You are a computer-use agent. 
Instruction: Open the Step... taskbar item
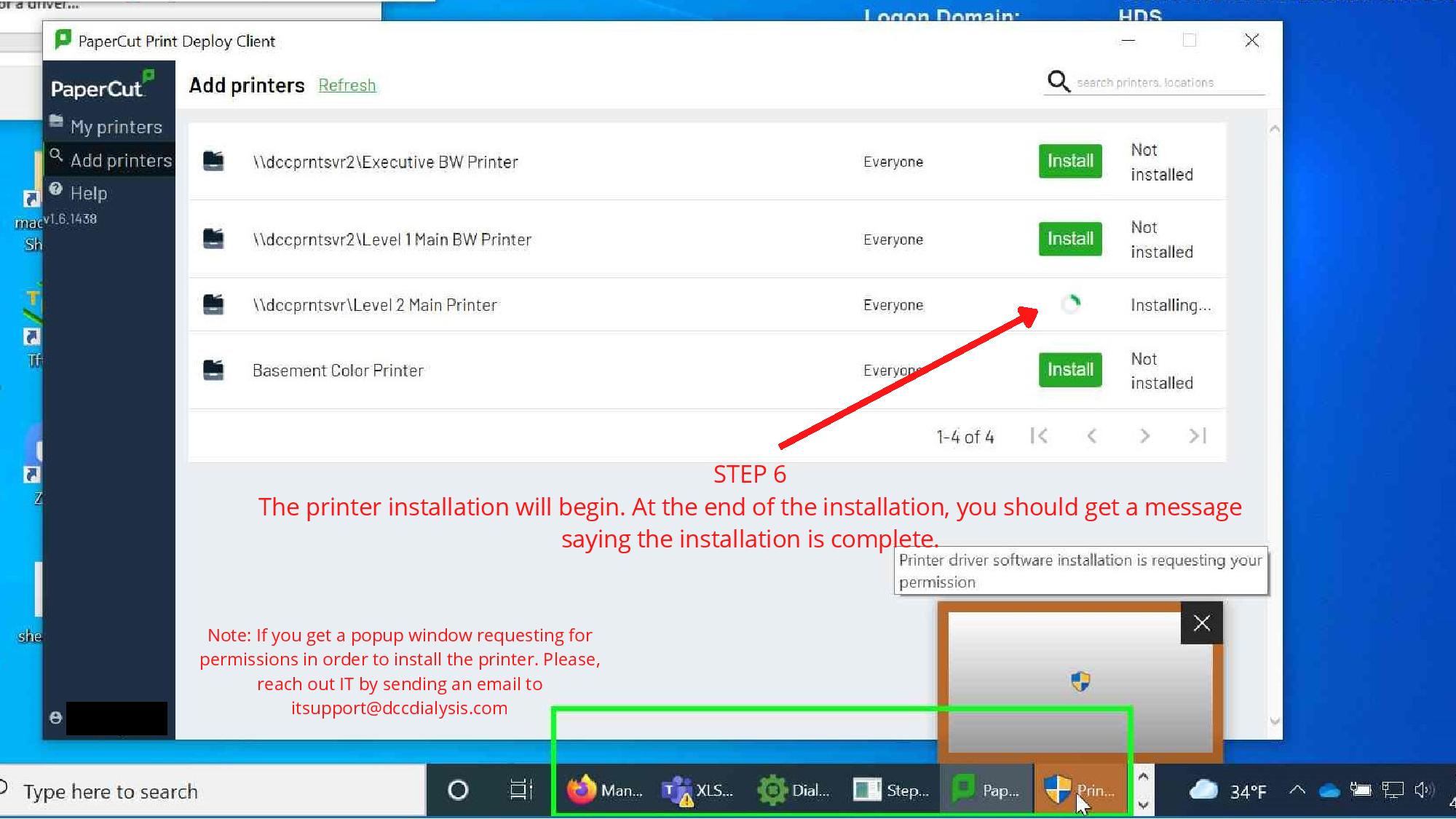(890, 790)
